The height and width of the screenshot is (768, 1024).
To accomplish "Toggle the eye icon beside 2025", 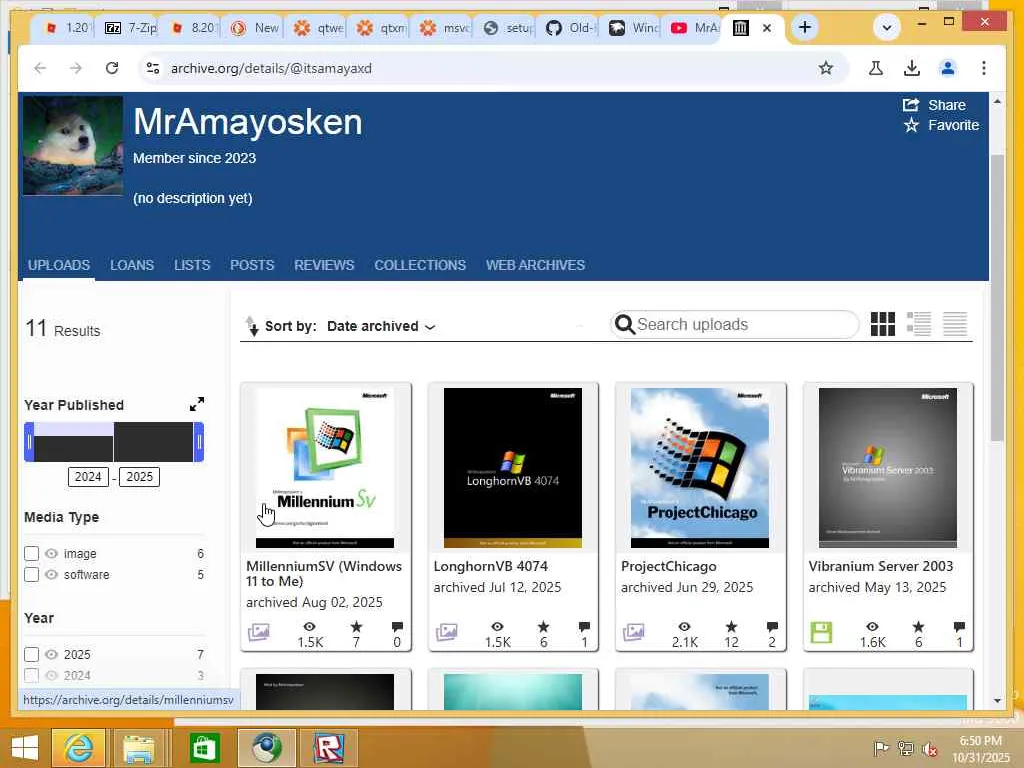I will [51, 654].
